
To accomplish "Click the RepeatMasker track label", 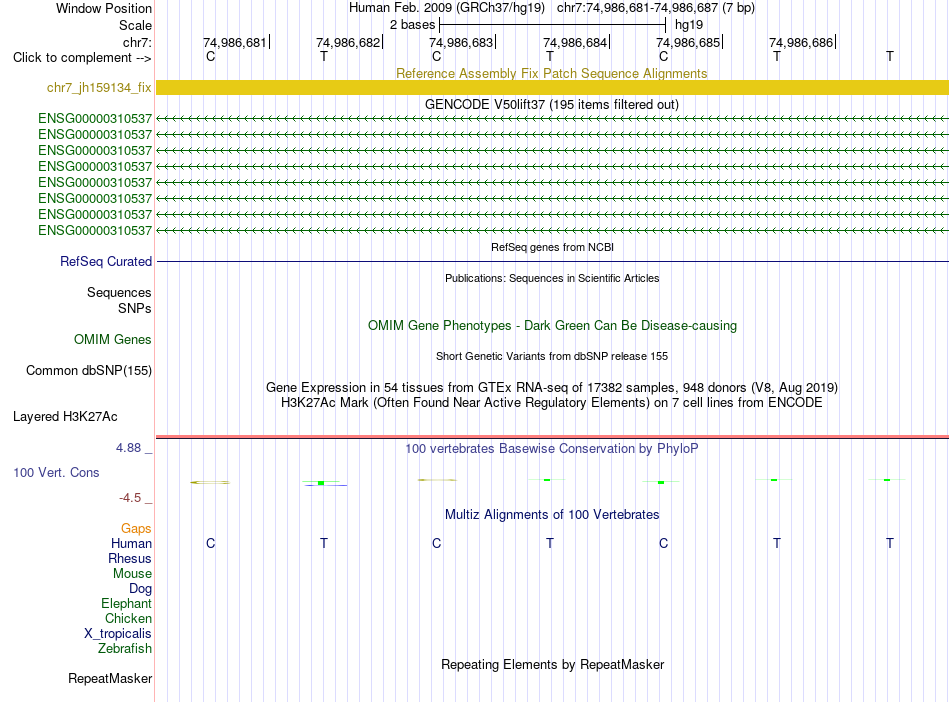I will click(x=110, y=679).
